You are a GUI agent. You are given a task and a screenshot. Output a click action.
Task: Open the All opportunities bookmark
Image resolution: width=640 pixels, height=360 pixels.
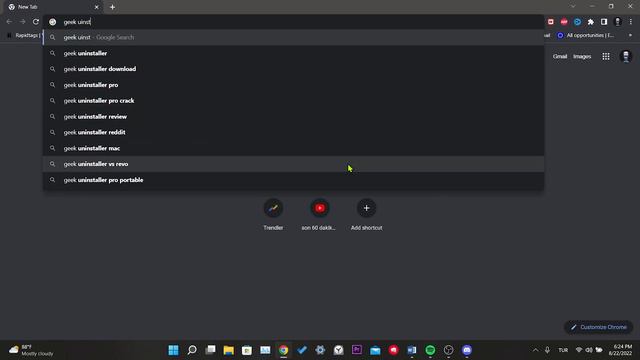click(x=585, y=36)
